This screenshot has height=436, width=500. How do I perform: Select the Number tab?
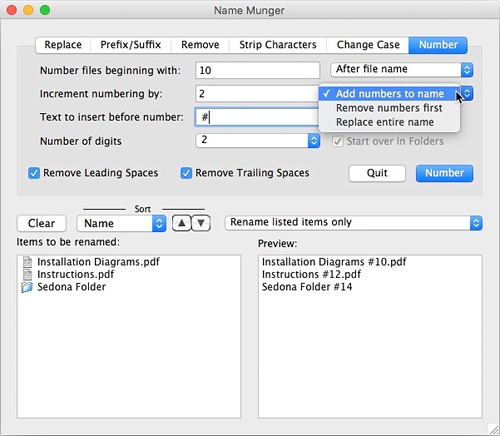coord(438,45)
